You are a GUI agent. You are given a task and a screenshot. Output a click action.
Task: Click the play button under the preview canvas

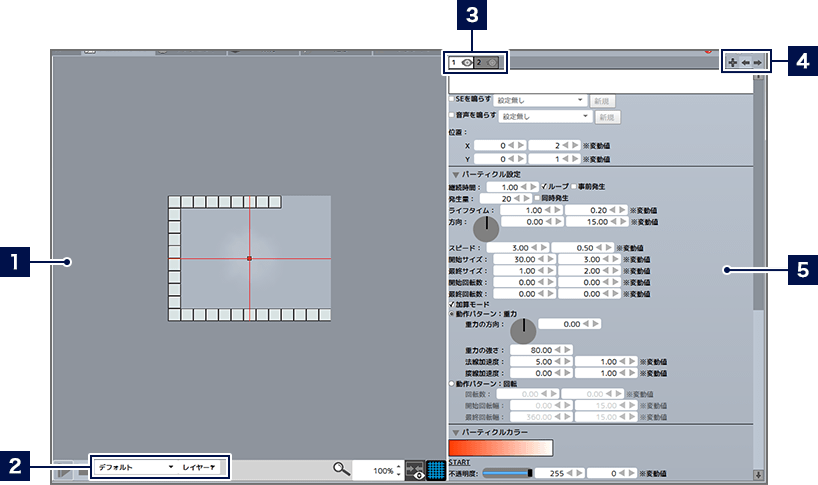click(63, 469)
